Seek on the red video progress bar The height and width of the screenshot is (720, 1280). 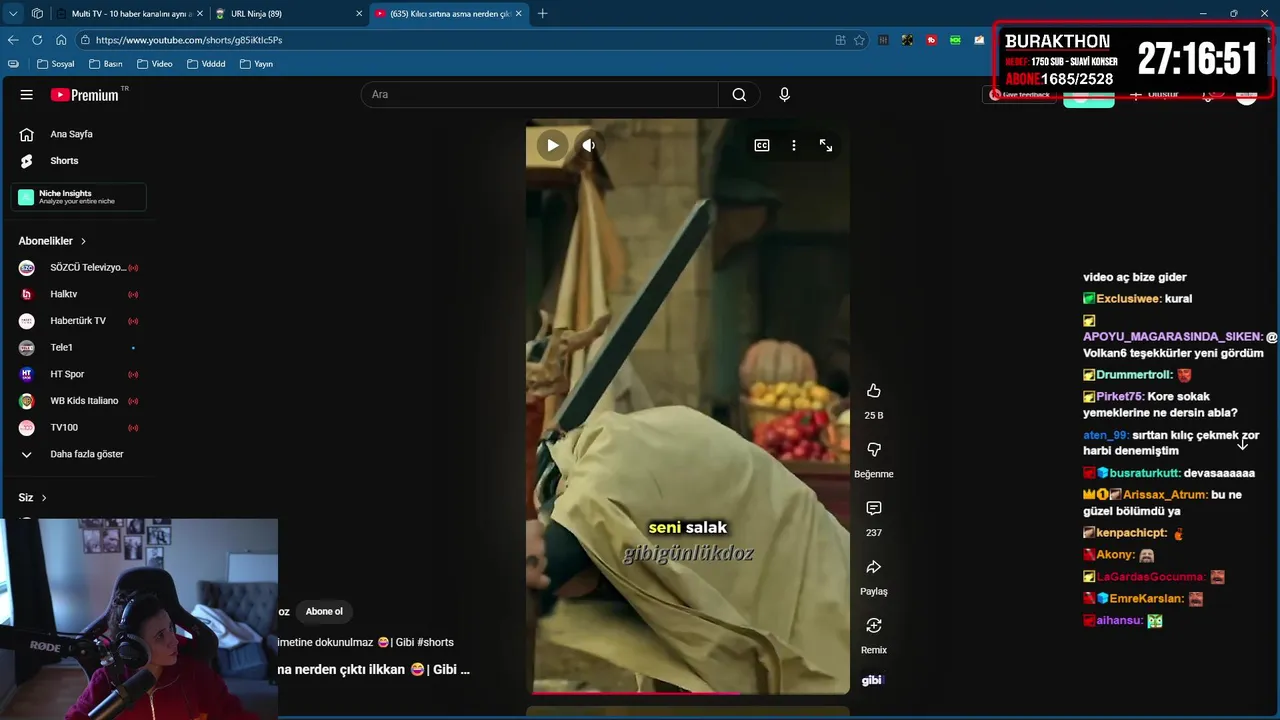[688, 692]
